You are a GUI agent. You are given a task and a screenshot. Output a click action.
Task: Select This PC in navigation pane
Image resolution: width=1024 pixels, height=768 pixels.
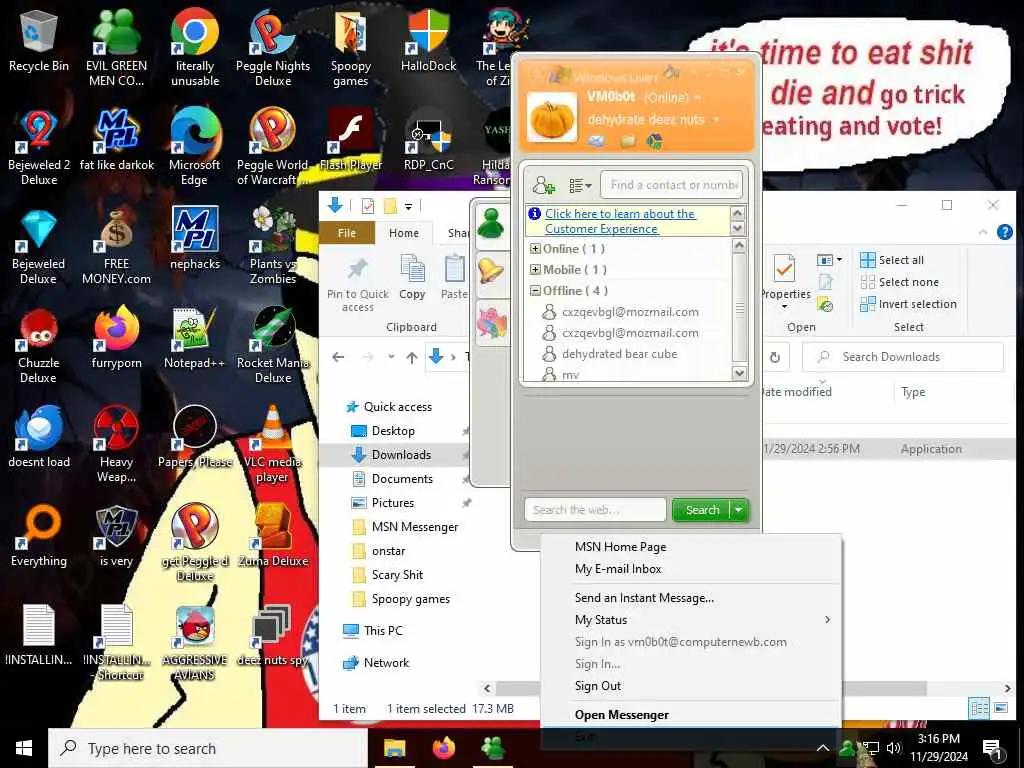tap(383, 631)
